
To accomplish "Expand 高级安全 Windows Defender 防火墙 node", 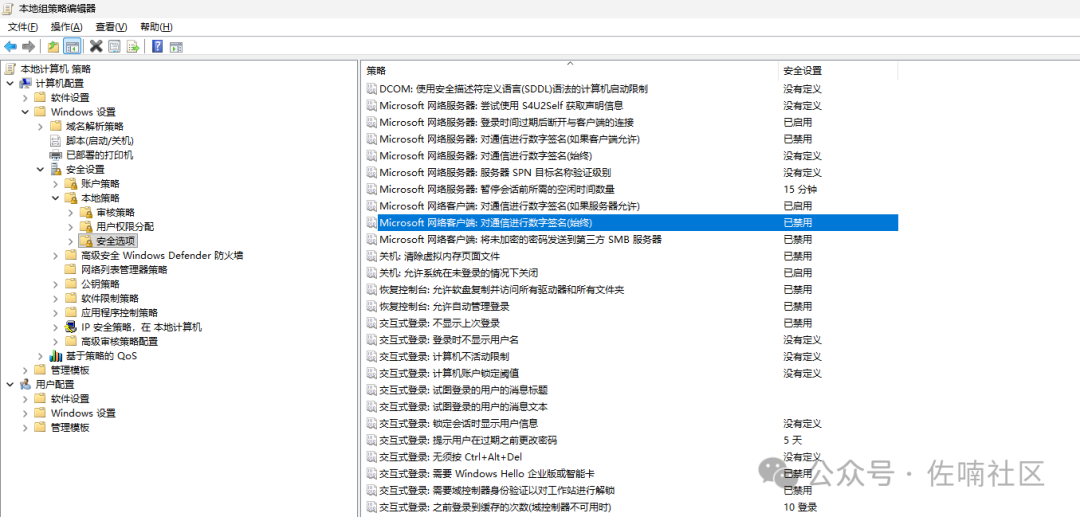I will point(55,255).
